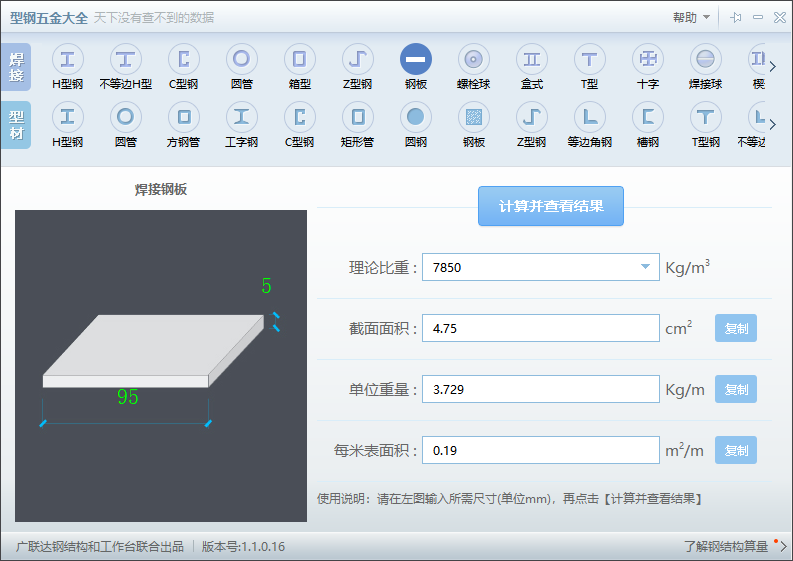Select welded 圆管 icon in top row
The width and height of the screenshot is (793, 561).
(x=242, y=60)
